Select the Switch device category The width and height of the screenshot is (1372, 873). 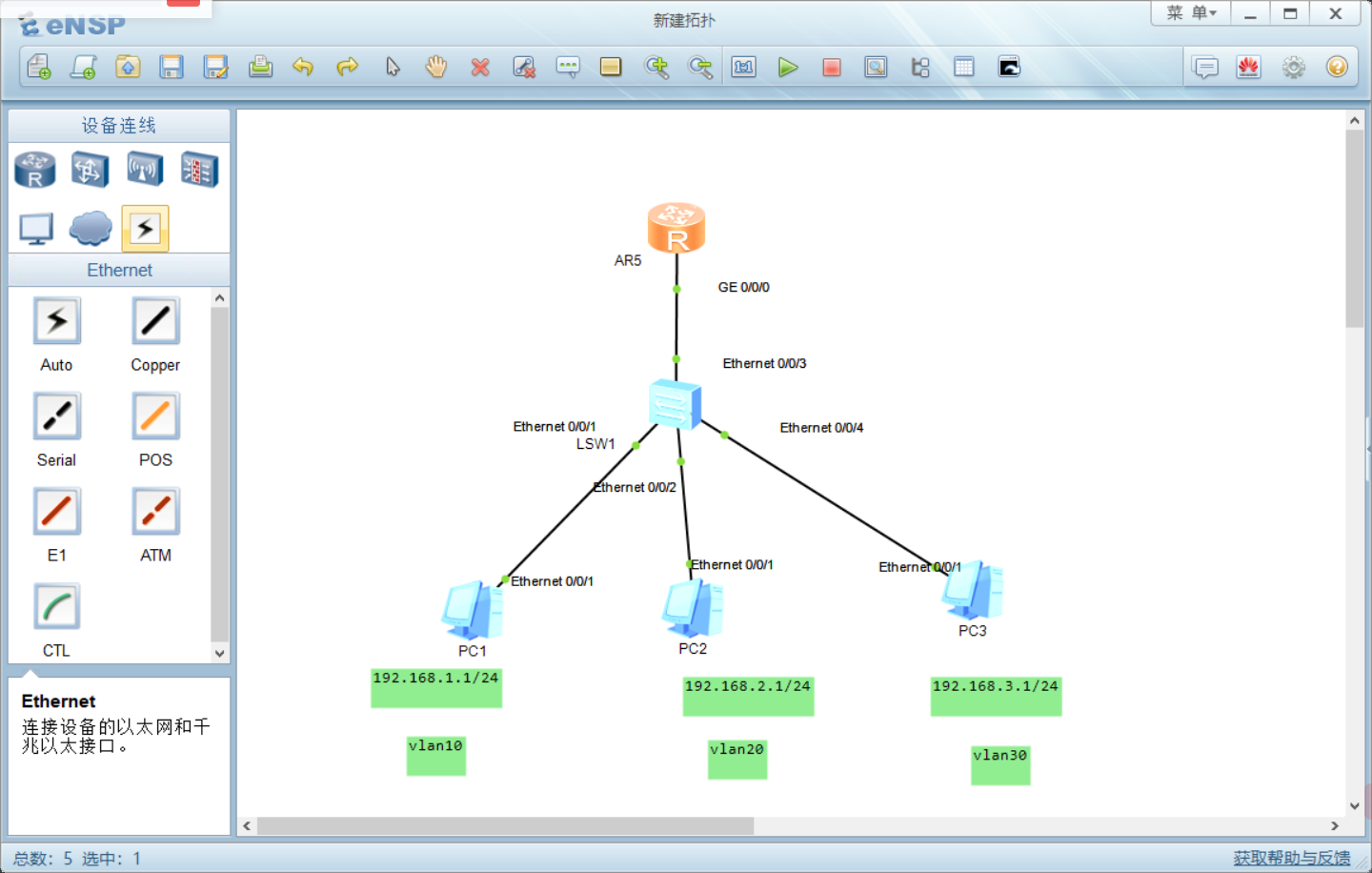(x=89, y=171)
